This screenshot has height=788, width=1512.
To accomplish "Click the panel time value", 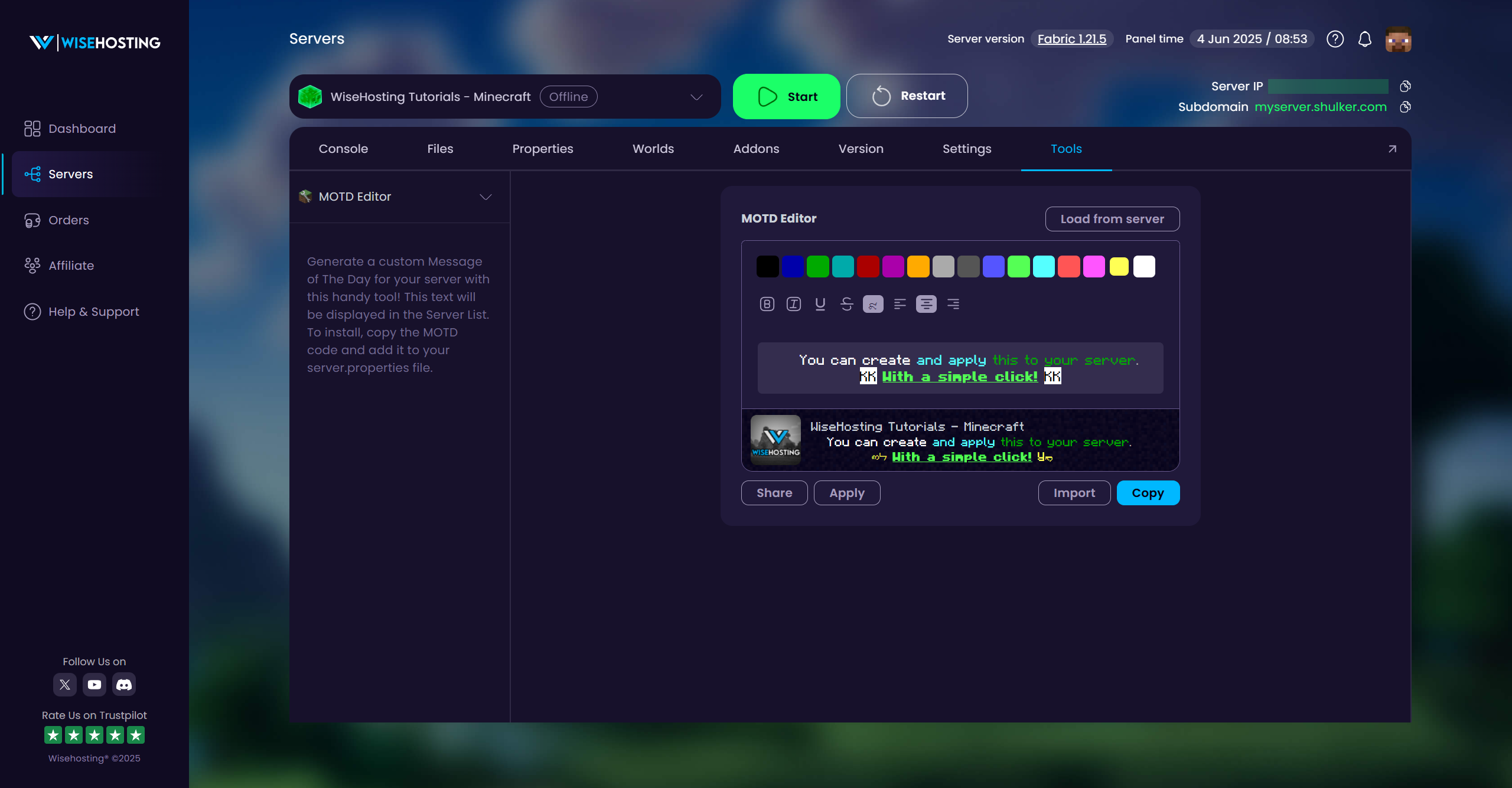I will [x=1252, y=39].
